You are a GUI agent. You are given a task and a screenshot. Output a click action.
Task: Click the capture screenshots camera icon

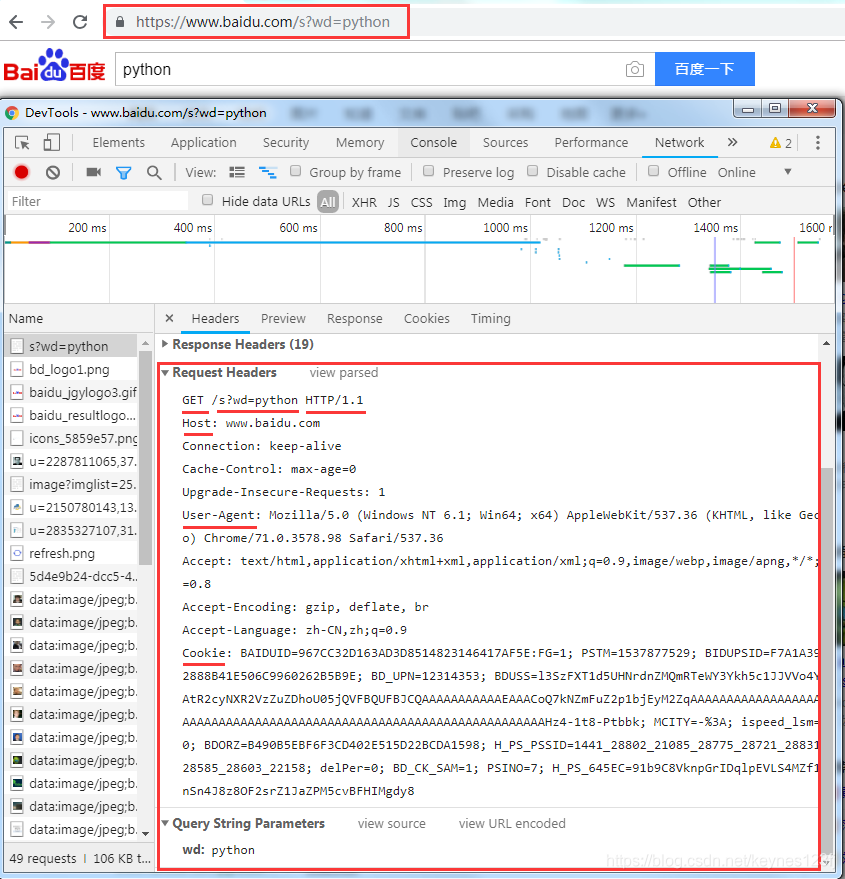click(x=94, y=172)
